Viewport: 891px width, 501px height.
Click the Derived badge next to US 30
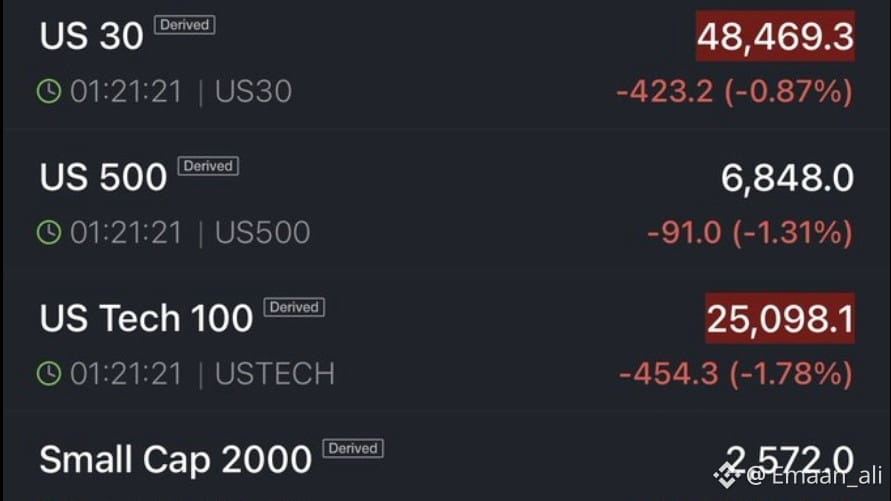pyautogui.click(x=184, y=25)
